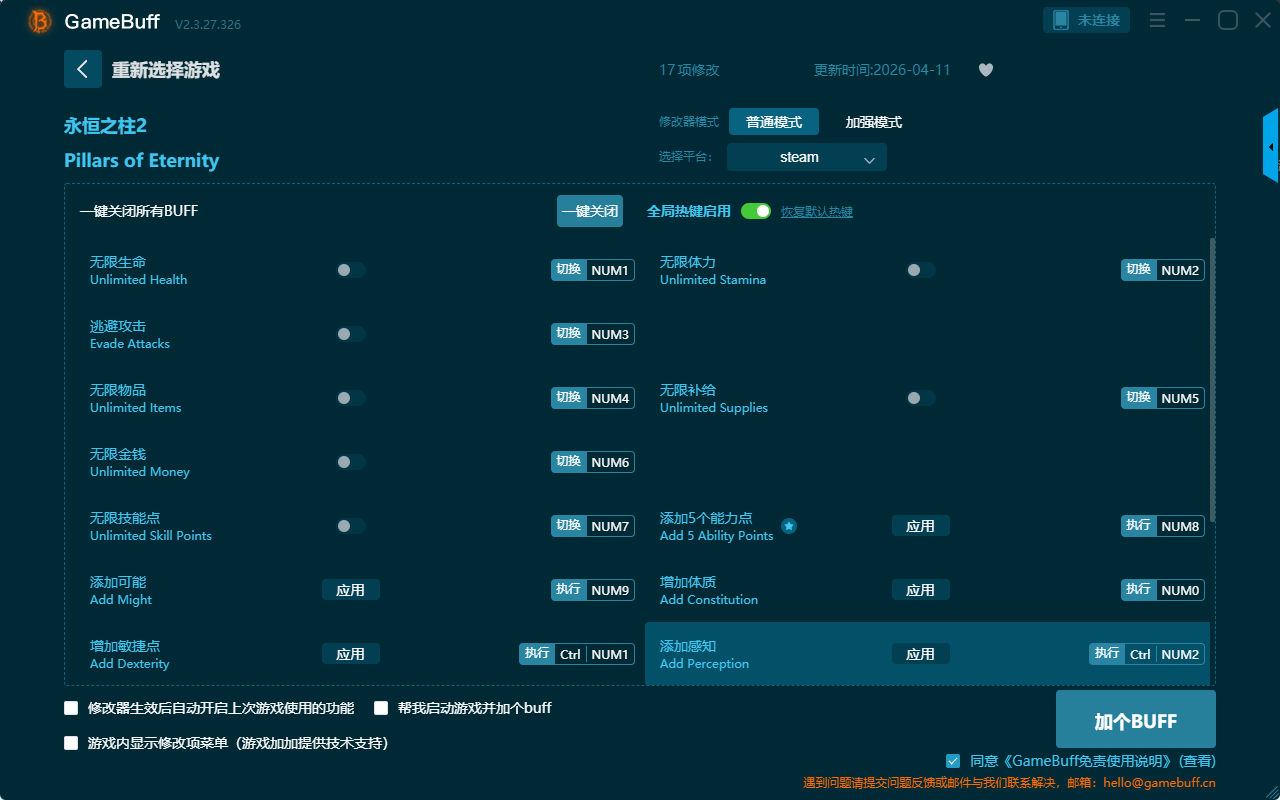Turn off global hotkey switch
The image size is (1280, 800).
pos(755,211)
